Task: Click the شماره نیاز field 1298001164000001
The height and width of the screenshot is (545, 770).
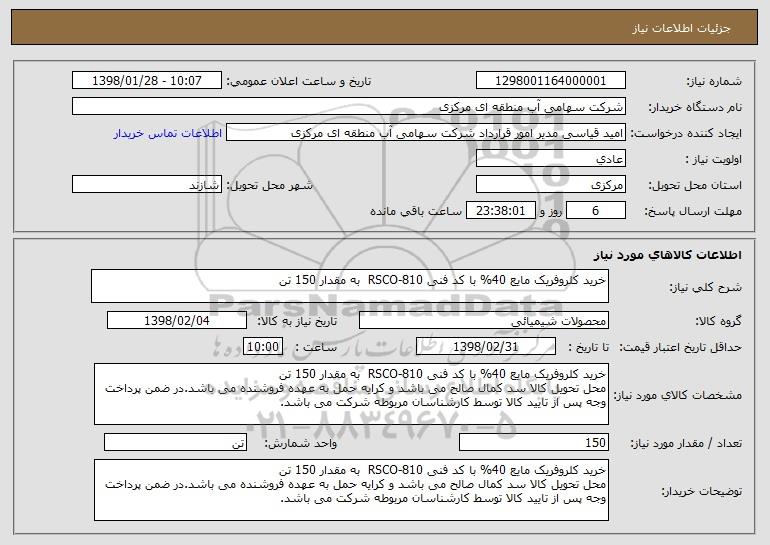Action: 550,81
